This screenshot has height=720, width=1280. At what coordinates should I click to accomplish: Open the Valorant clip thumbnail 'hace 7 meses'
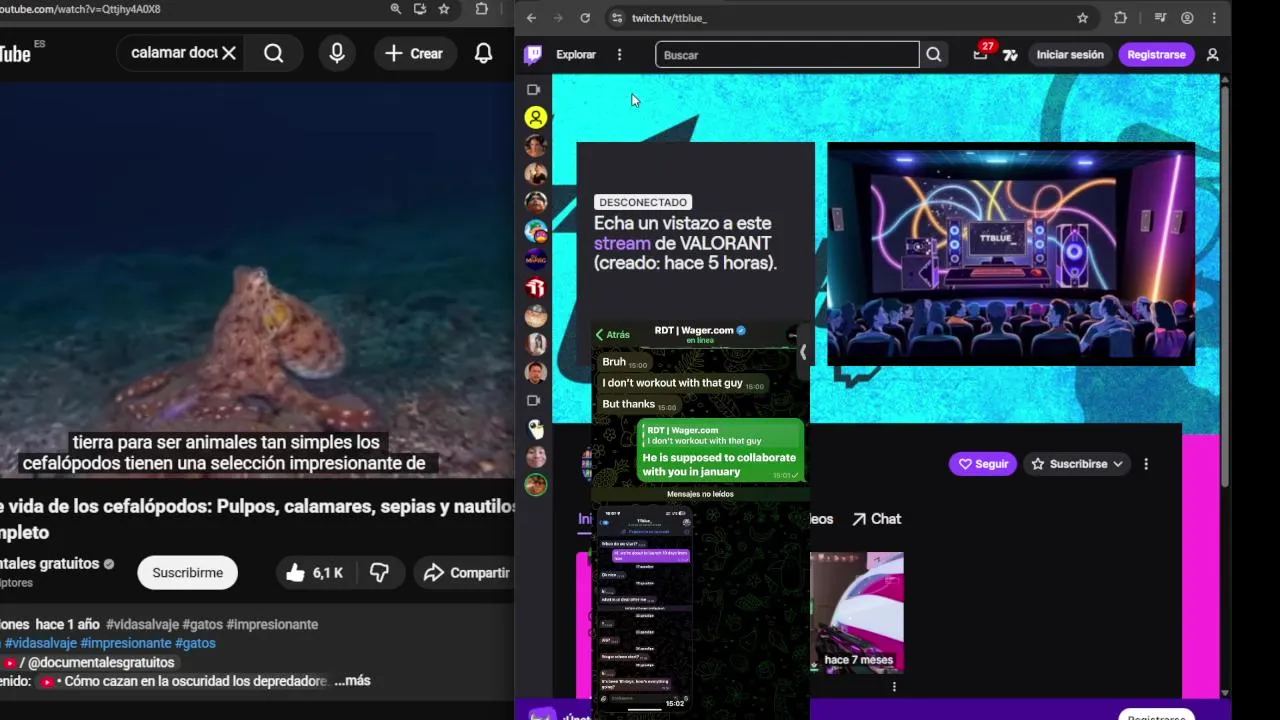857,611
